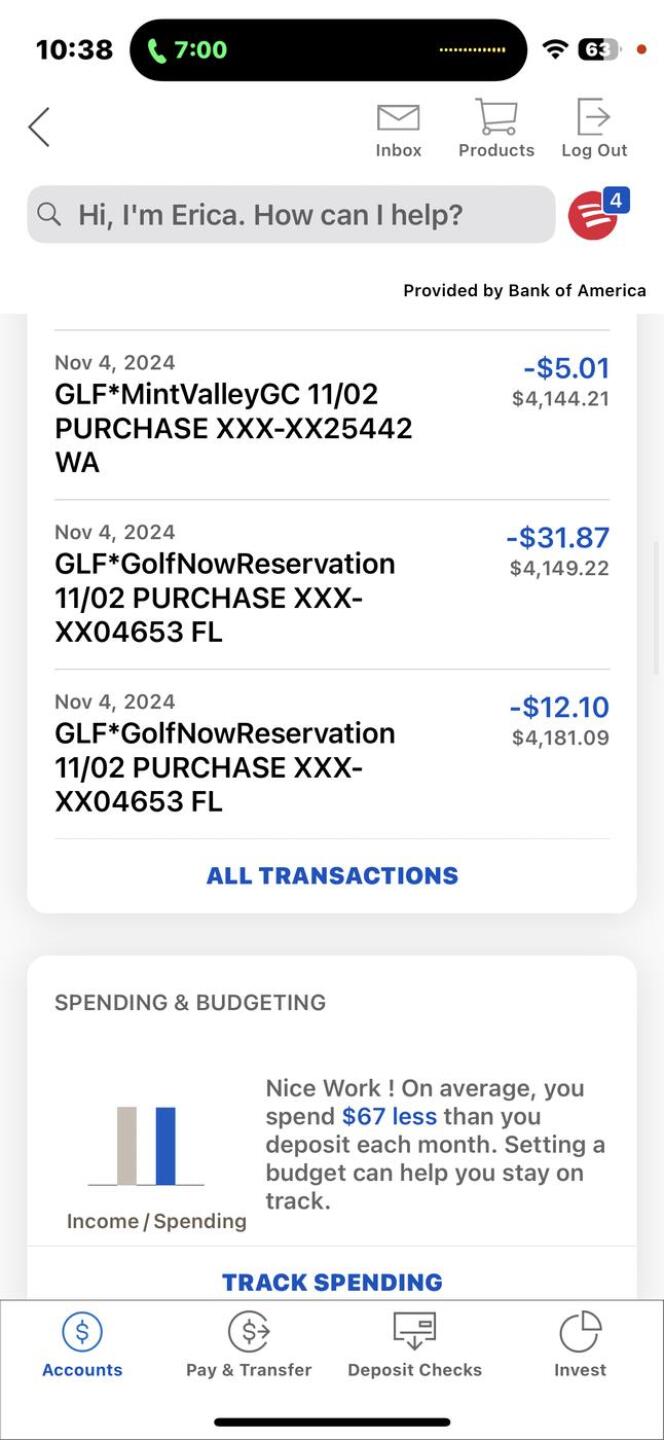664x1440 pixels.
Task: Tap the TRACK SPENDING link
Action: click(332, 1282)
